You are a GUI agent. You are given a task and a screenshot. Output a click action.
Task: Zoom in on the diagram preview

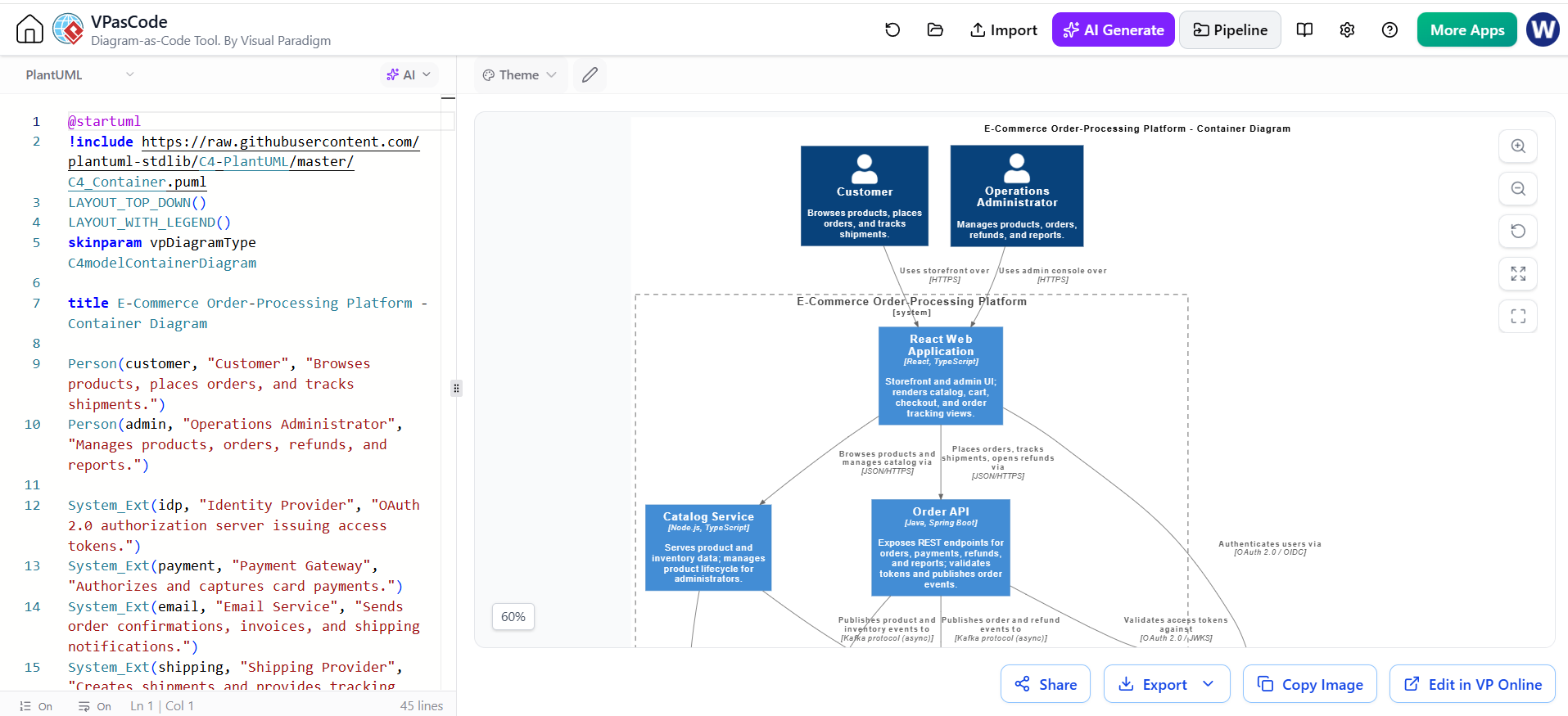(1518, 146)
